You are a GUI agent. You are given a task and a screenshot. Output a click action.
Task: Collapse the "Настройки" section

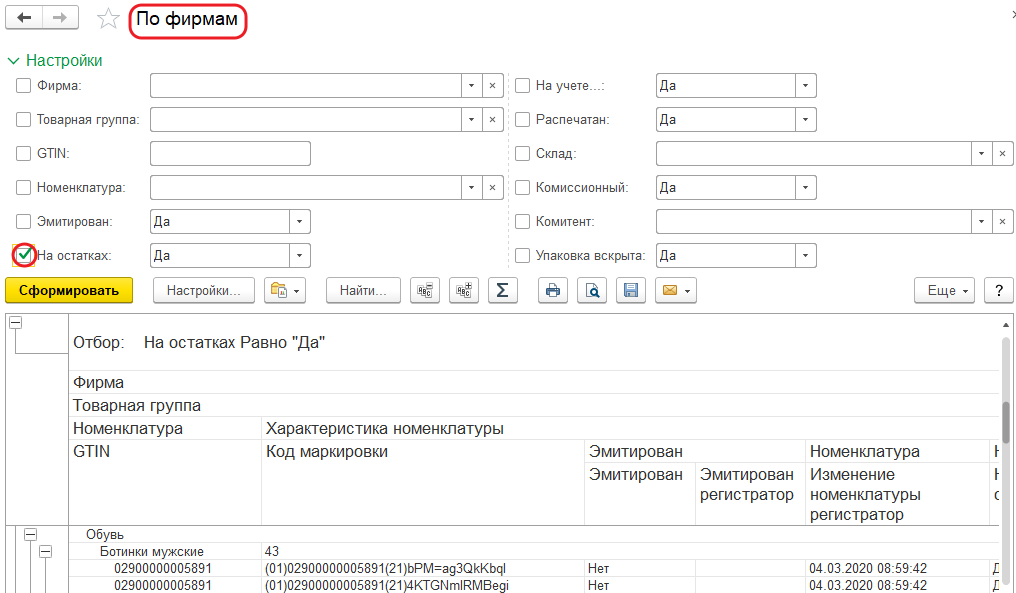tap(13, 60)
